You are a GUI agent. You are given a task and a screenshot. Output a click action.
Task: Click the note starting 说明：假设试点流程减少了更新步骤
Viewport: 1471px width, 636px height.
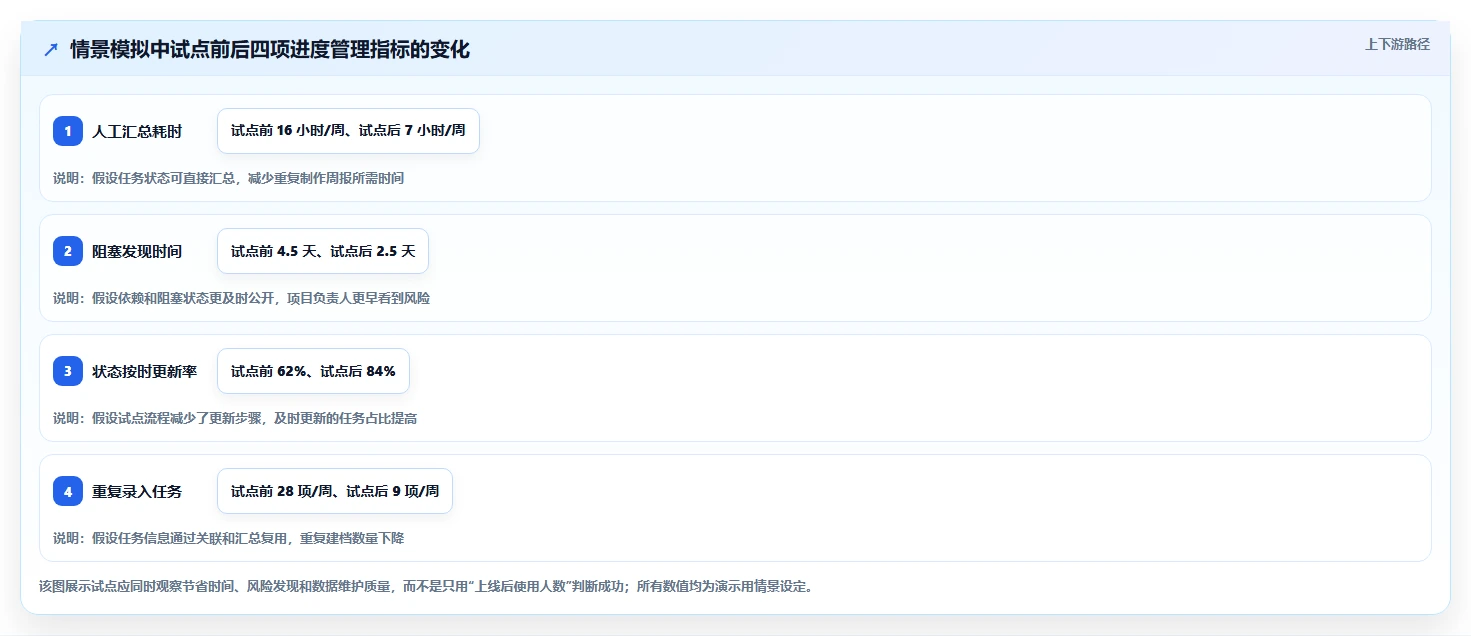(235, 418)
